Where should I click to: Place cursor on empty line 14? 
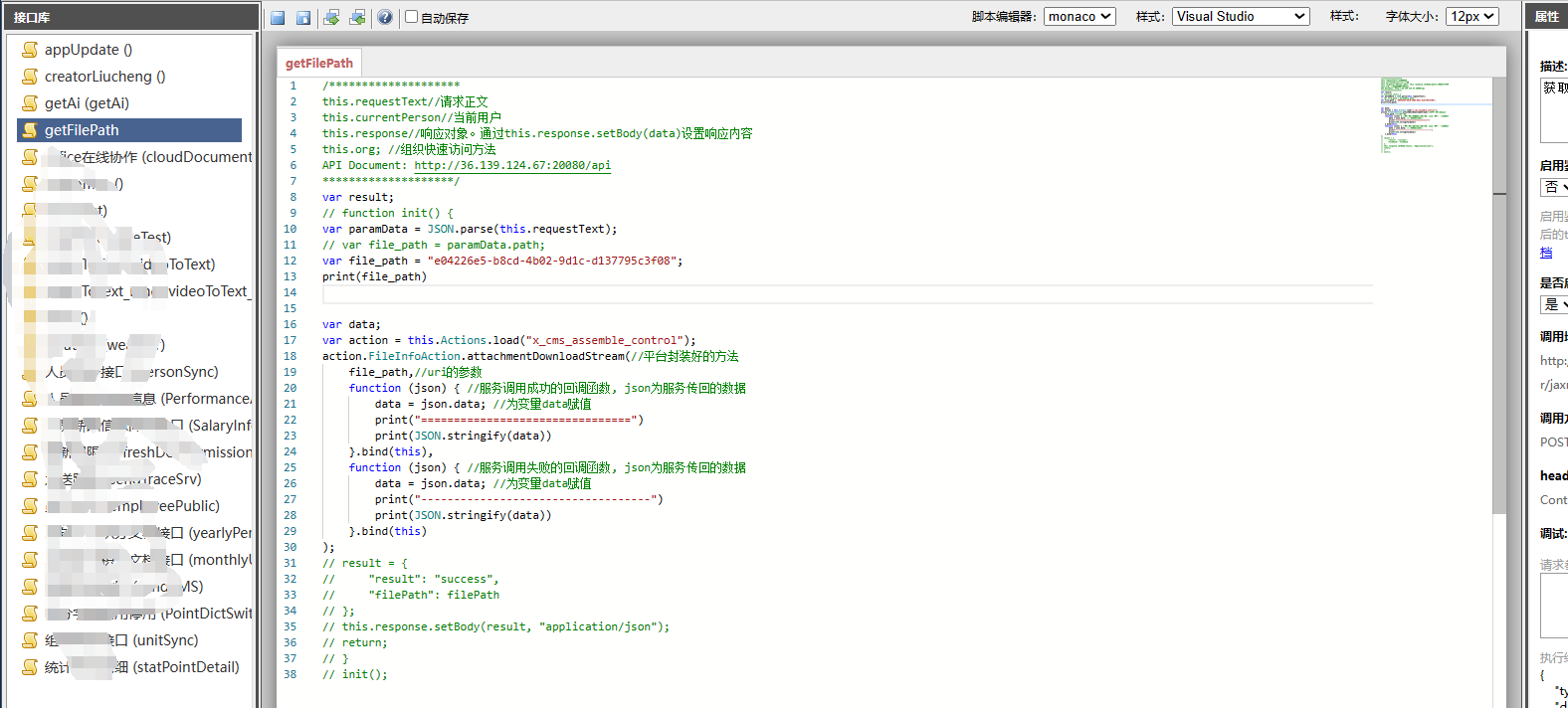pos(796,292)
